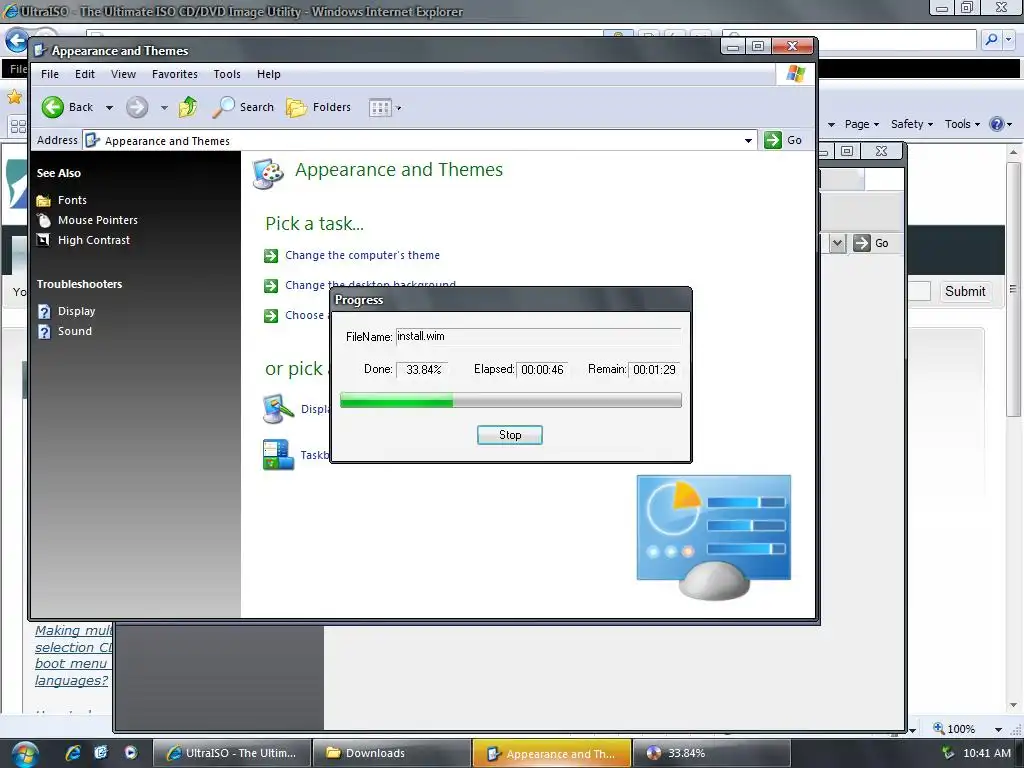Open the View menu
The image size is (1024, 768).
pyautogui.click(x=123, y=74)
